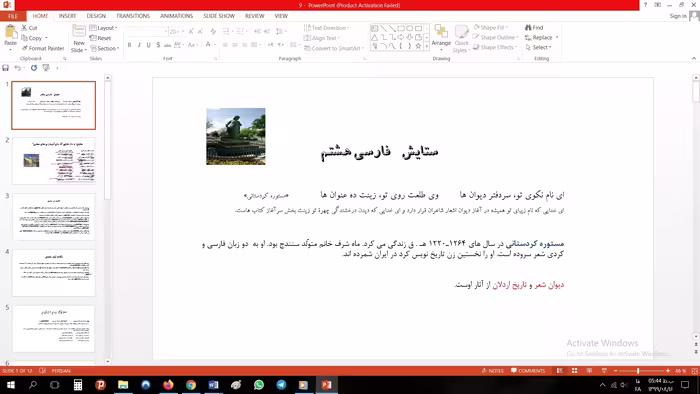Open WhatsApp from the taskbar
This screenshot has width=700, height=394.
(258, 385)
